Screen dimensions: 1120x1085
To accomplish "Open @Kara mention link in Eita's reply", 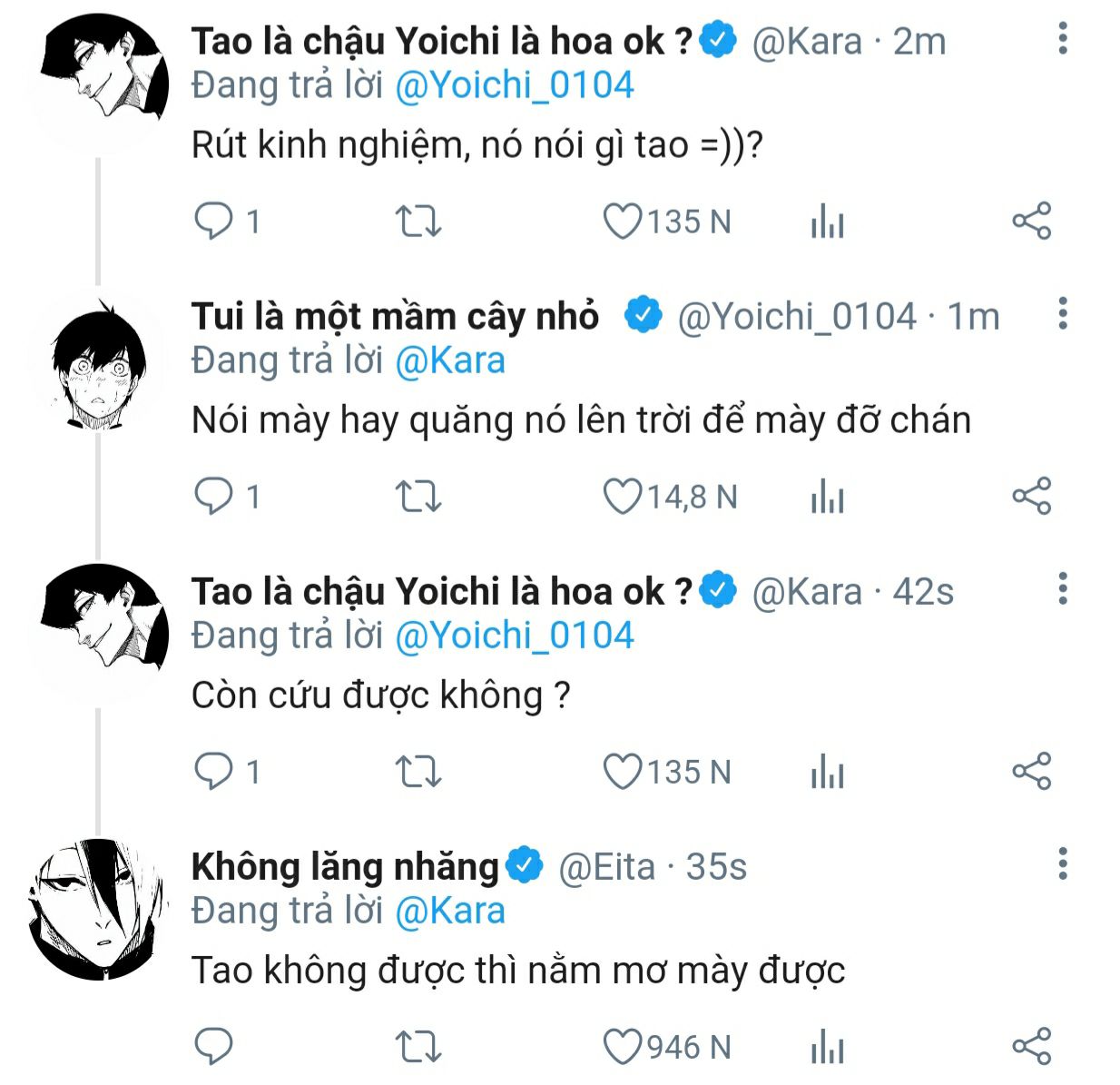I will pyautogui.click(x=450, y=911).
